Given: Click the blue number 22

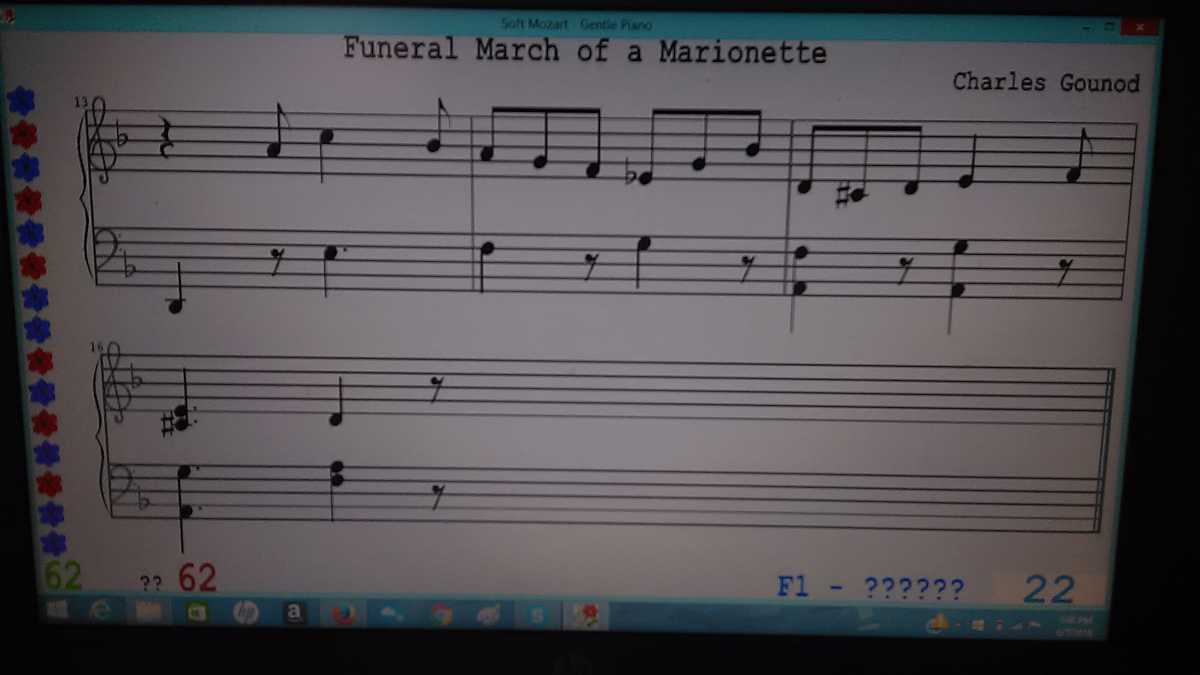Looking at the screenshot, I should [1049, 589].
